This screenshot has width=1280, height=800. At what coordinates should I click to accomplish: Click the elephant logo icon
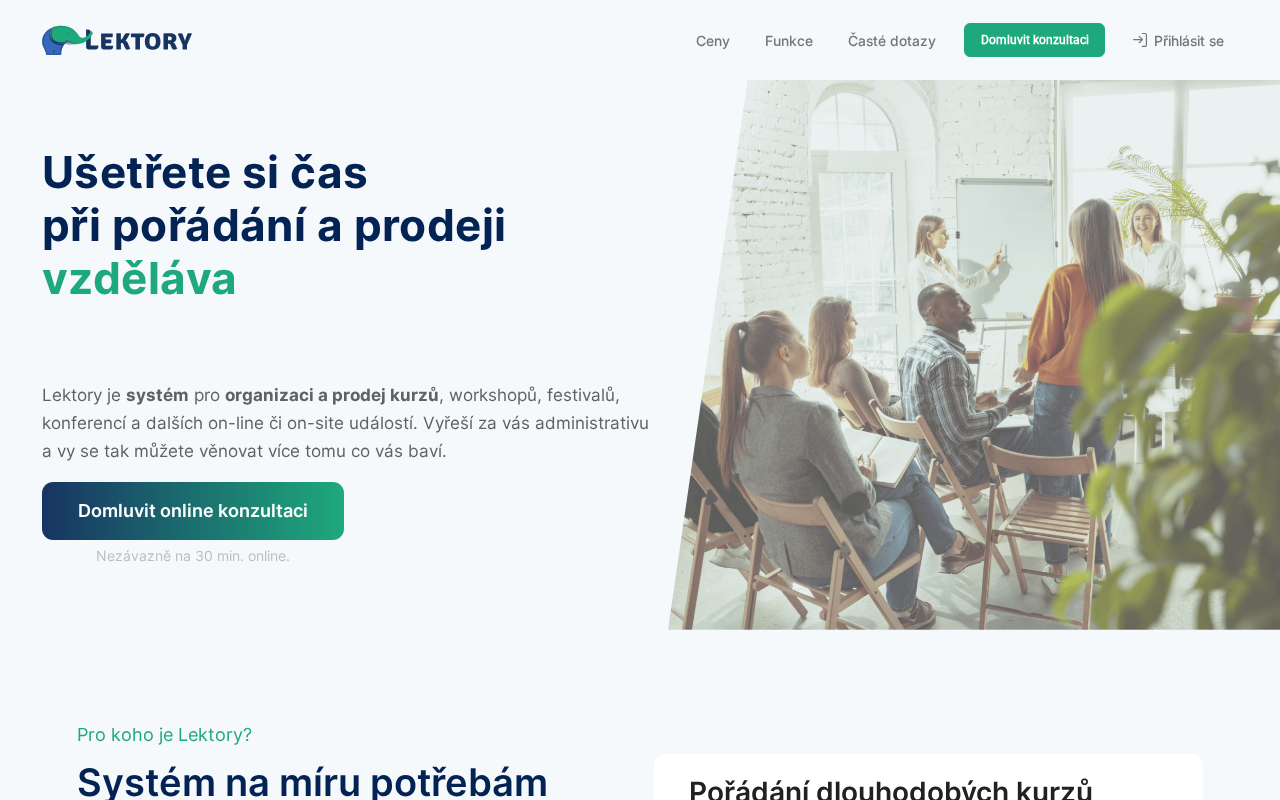pos(63,40)
